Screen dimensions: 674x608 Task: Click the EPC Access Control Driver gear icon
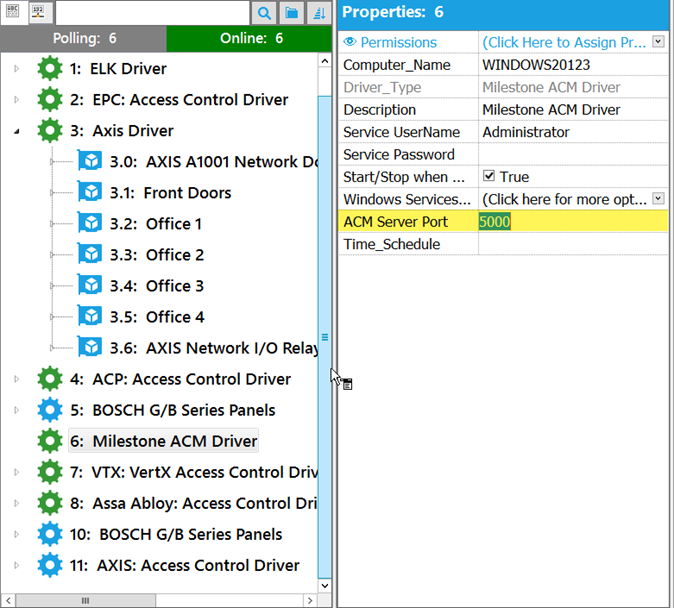[x=50, y=99]
